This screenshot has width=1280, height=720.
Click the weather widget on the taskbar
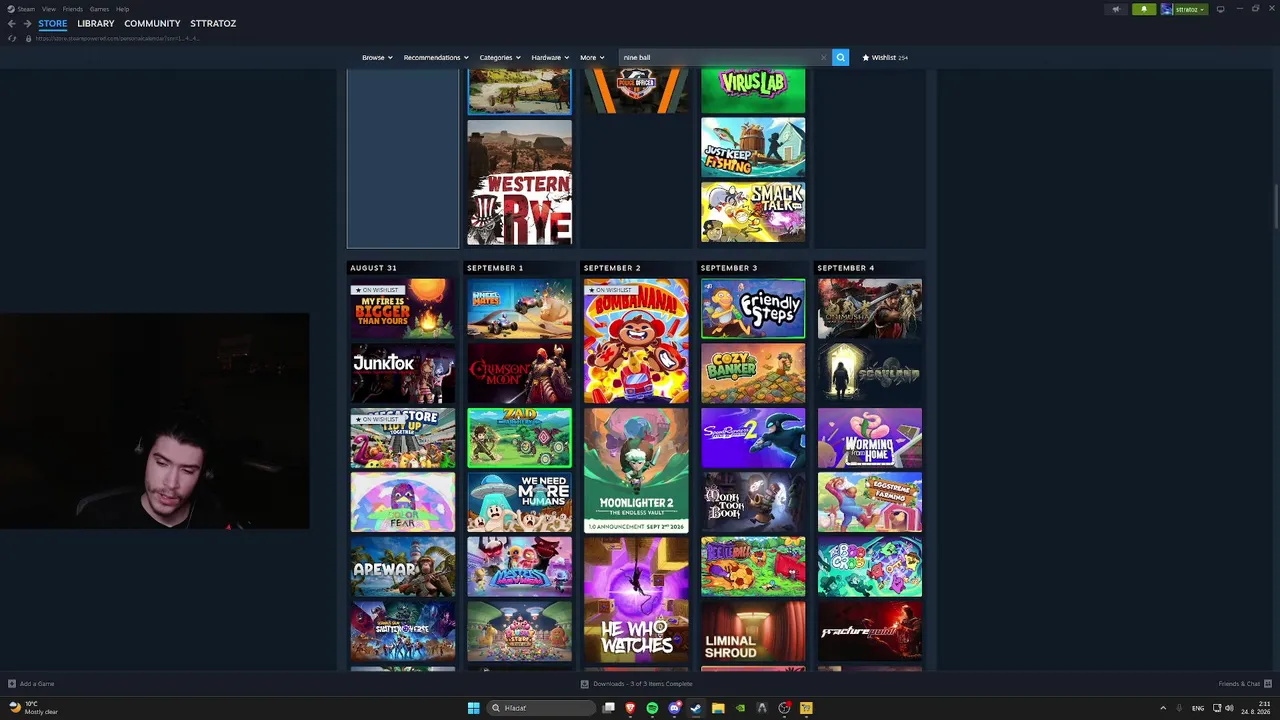[34, 708]
